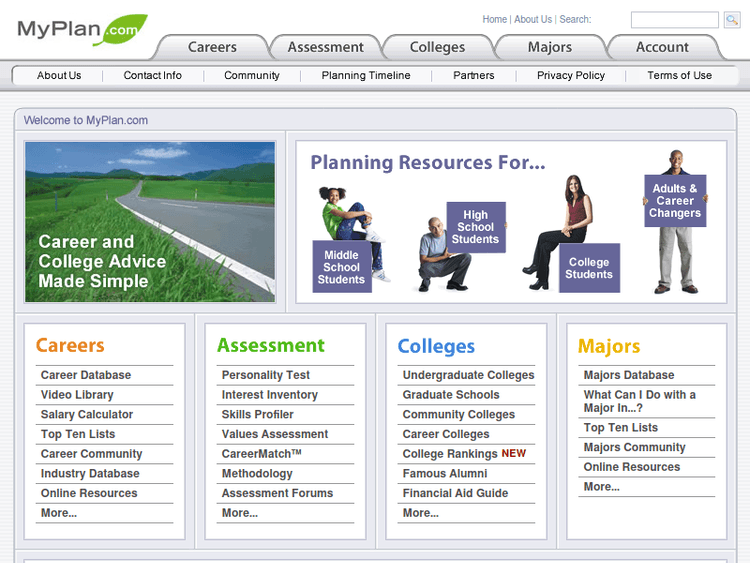
Task: Click More... under Assessment
Action: [x=239, y=513]
